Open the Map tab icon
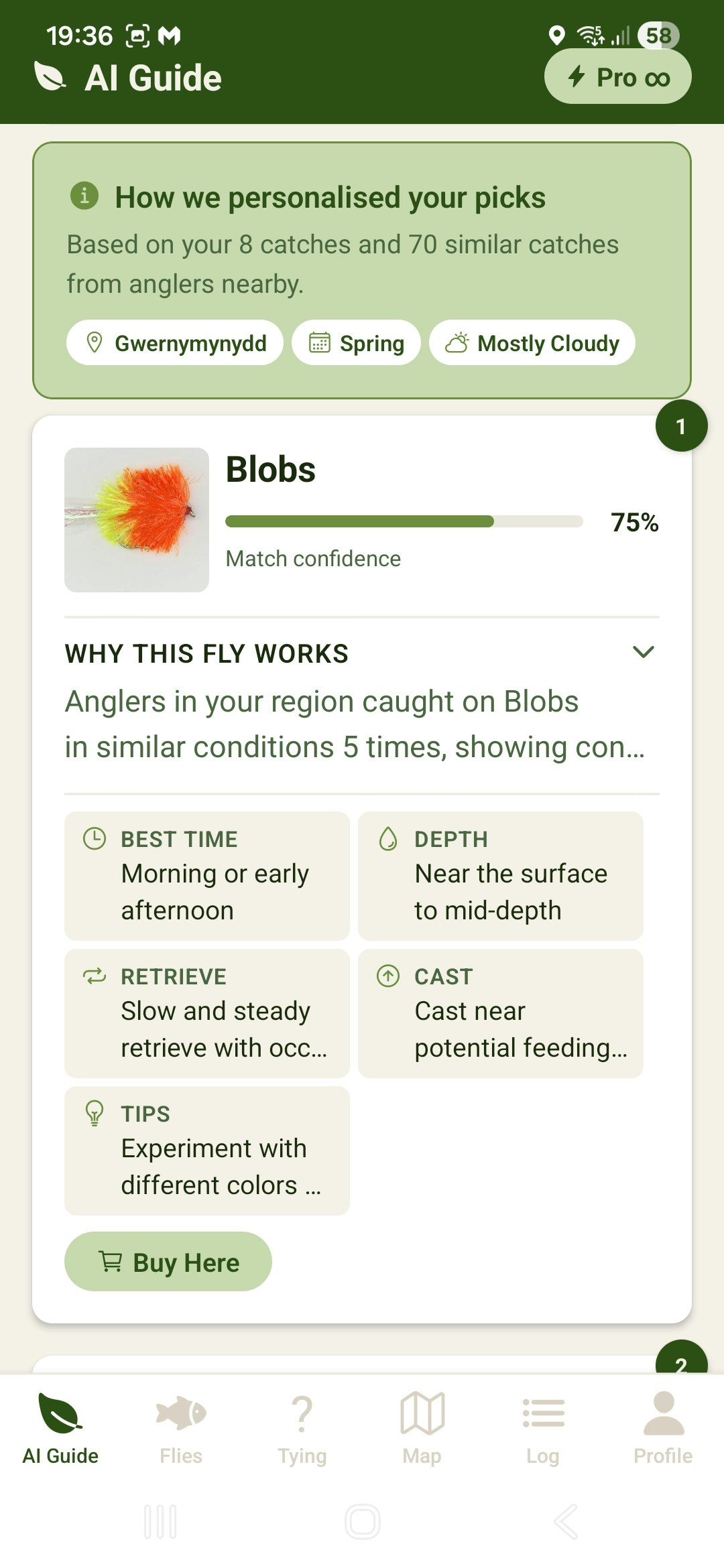 (422, 1426)
